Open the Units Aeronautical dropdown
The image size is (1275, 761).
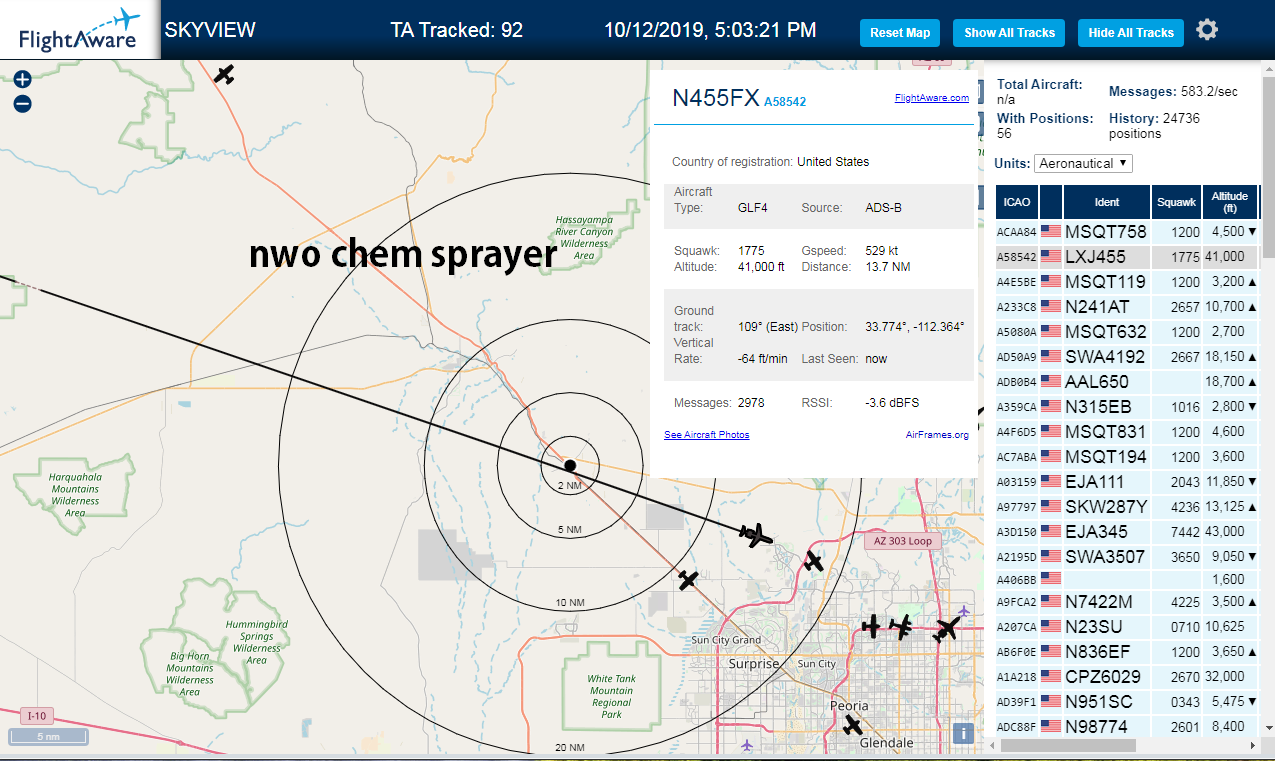click(x=1084, y=163)
